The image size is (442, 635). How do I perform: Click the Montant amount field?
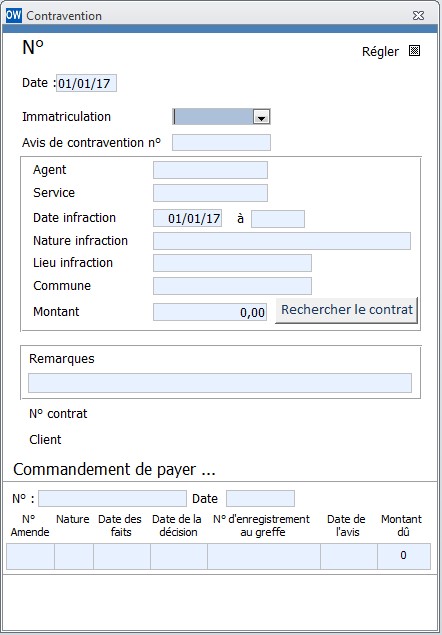click(210, 312)
